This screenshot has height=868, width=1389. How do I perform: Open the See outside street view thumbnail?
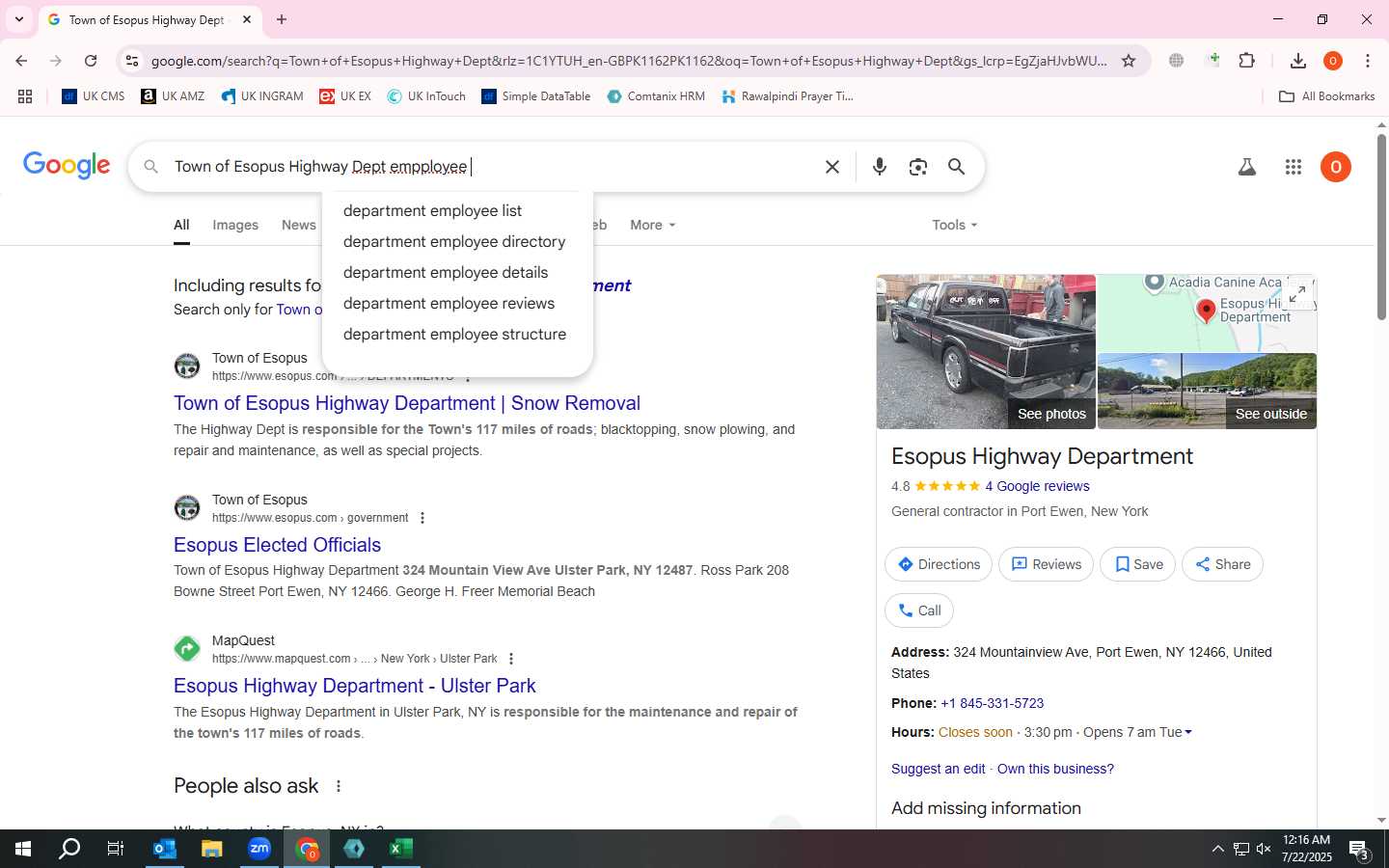pos(1207,392)
